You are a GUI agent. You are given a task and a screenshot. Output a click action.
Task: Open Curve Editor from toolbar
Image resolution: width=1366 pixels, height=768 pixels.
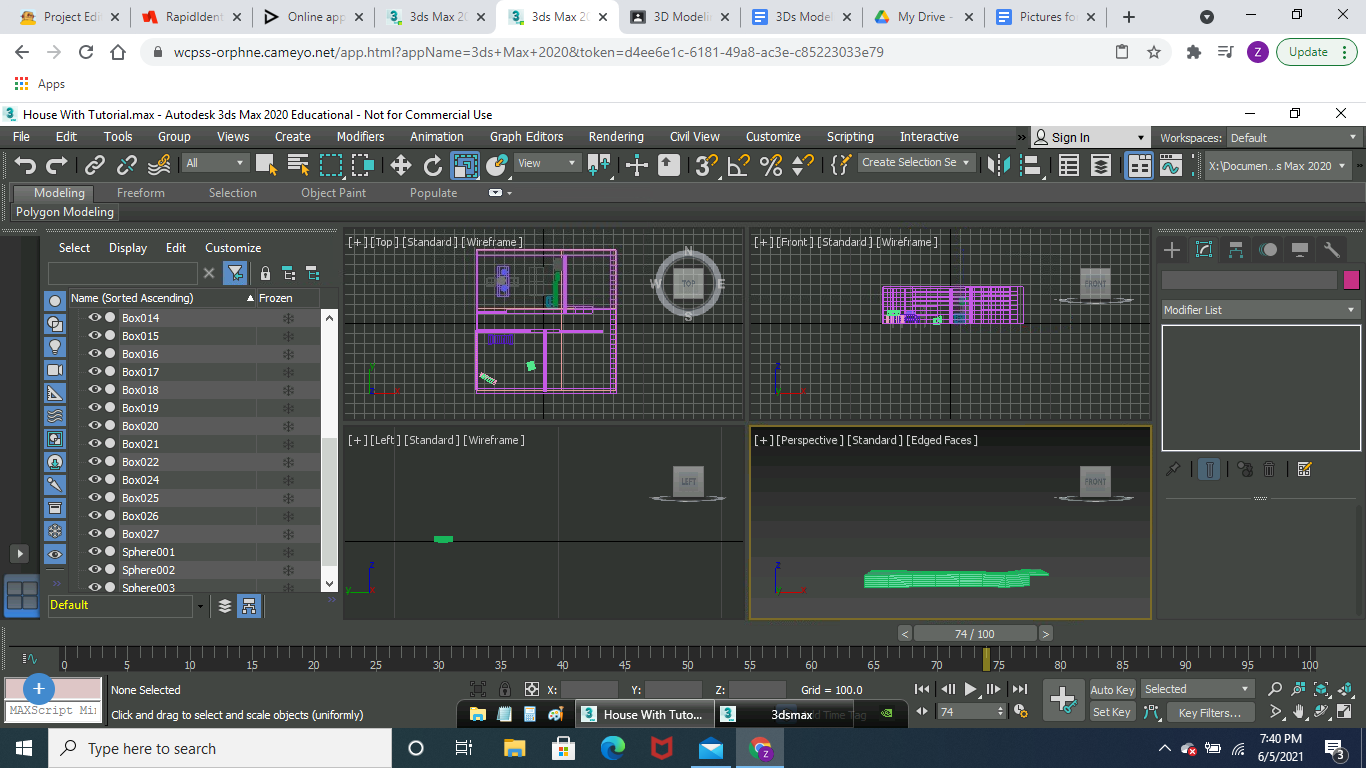click(1171, 165)
